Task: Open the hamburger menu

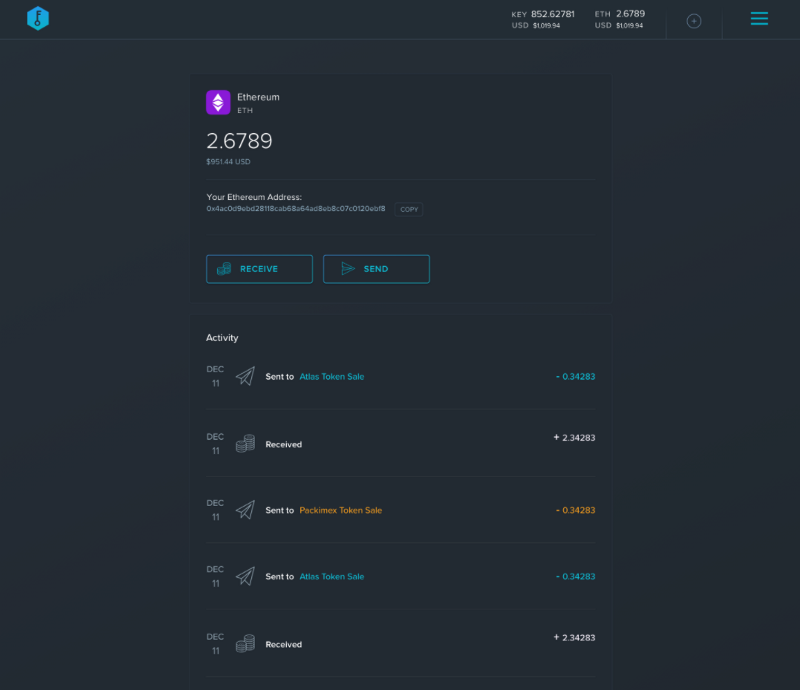Action: click(x=759, y=19)
